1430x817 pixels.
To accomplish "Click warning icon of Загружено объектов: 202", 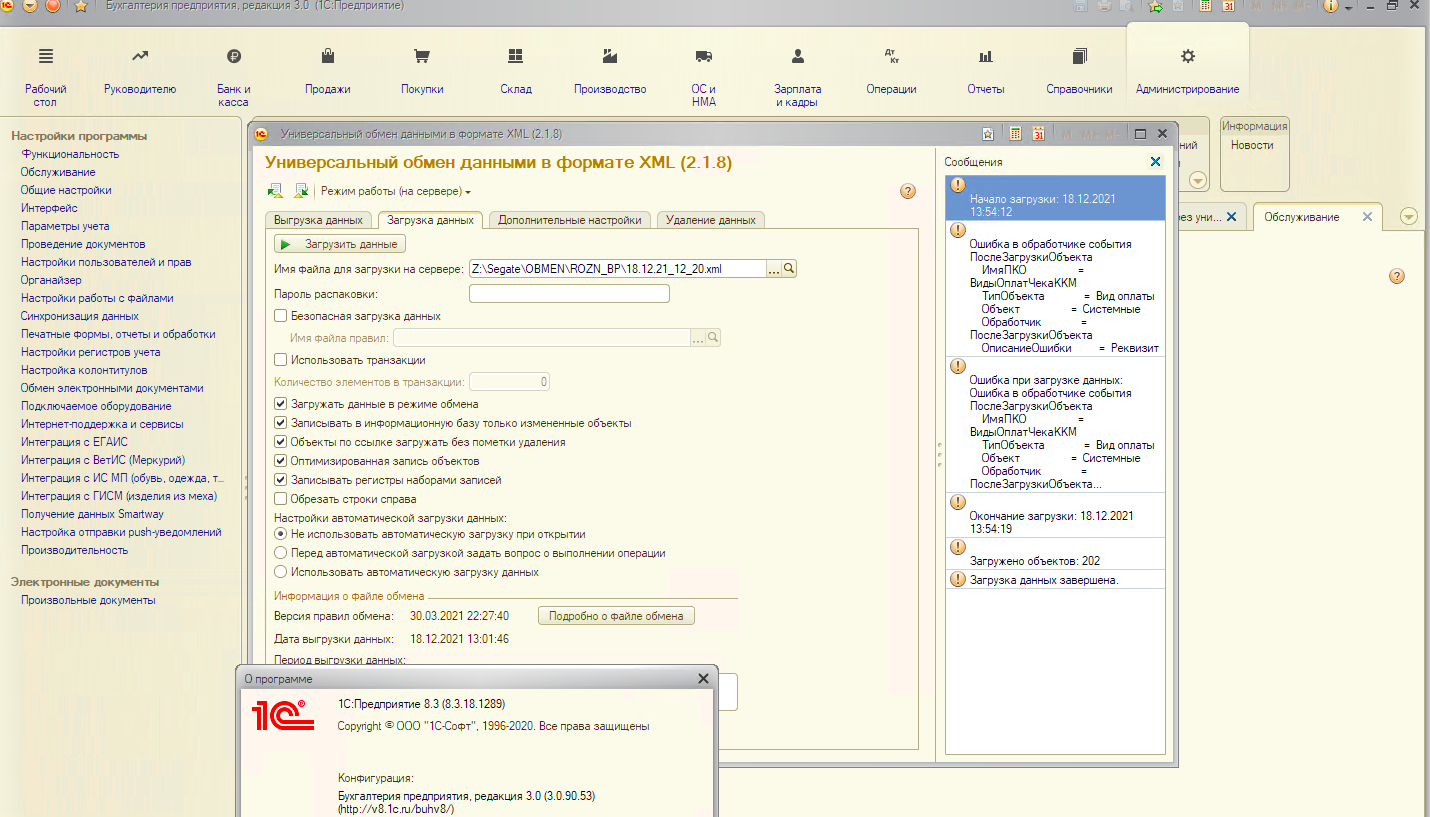I will click(x=957, y=547).
